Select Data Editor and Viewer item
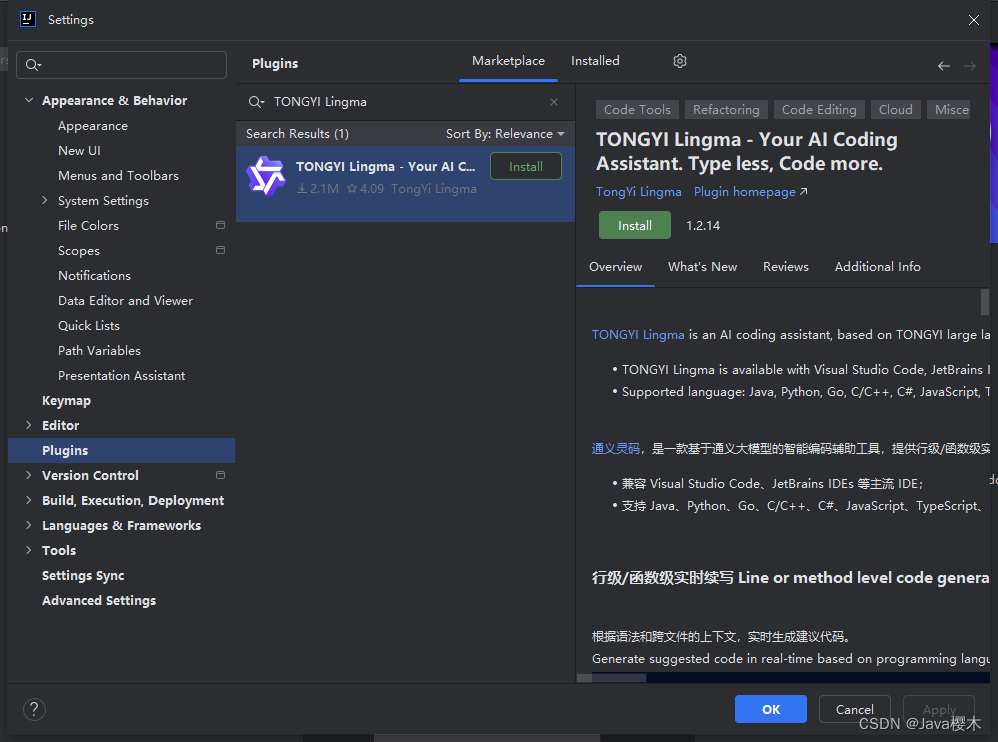 (125, 300)
